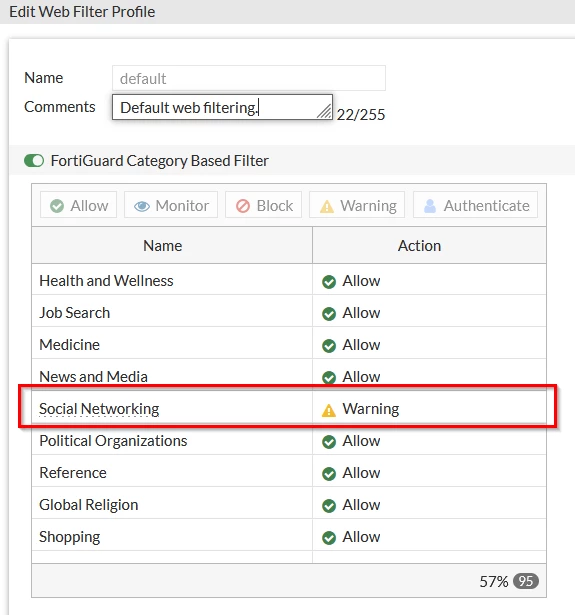Click the Allow action text for Reference

point(361,473)
